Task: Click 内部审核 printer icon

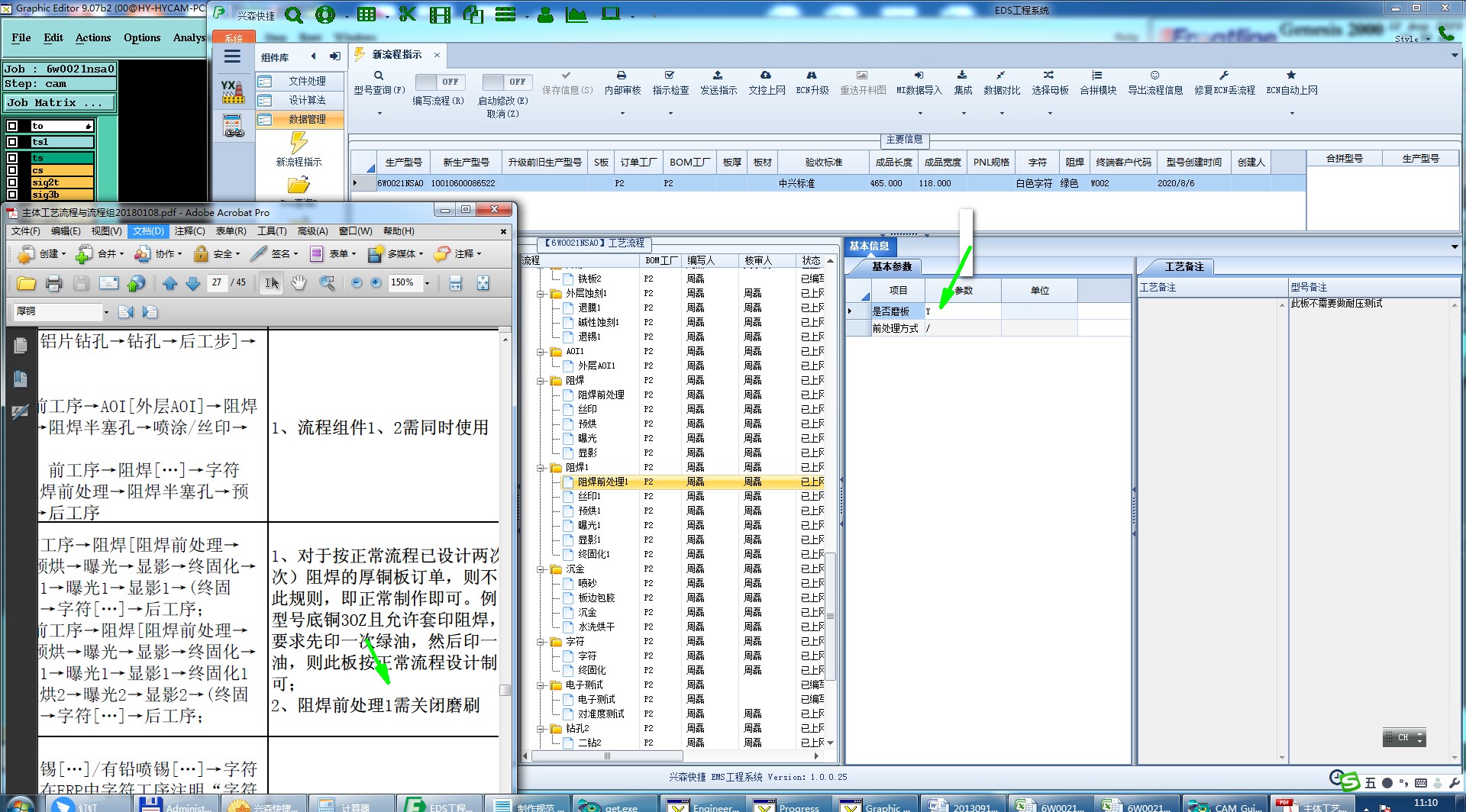Action: [x=622, y=76]
